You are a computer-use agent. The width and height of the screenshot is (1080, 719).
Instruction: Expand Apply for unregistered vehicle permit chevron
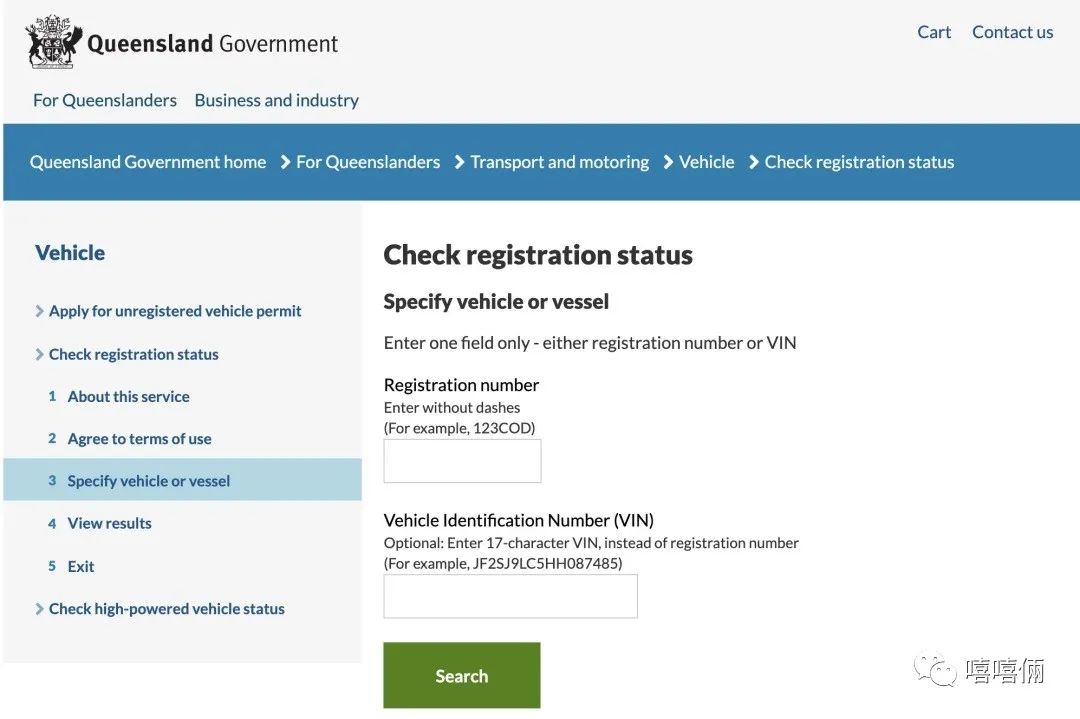tap(40, 311)
